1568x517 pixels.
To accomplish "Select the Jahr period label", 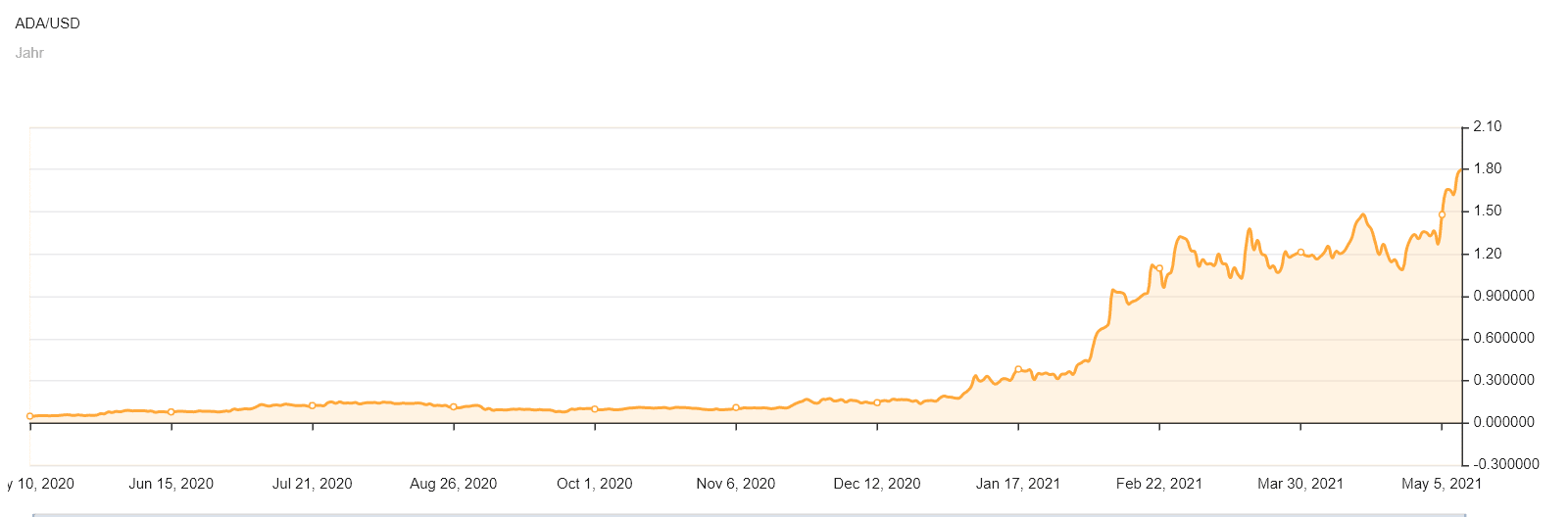I will pos(29,53).
